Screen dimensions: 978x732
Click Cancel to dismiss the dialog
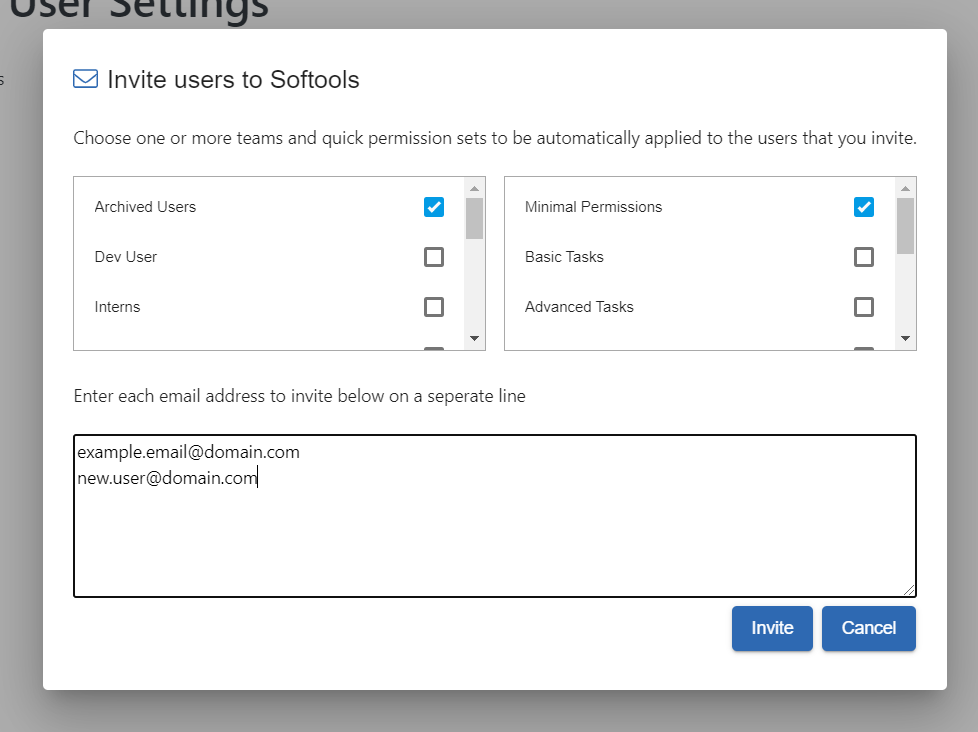click(x=869, y=628)
